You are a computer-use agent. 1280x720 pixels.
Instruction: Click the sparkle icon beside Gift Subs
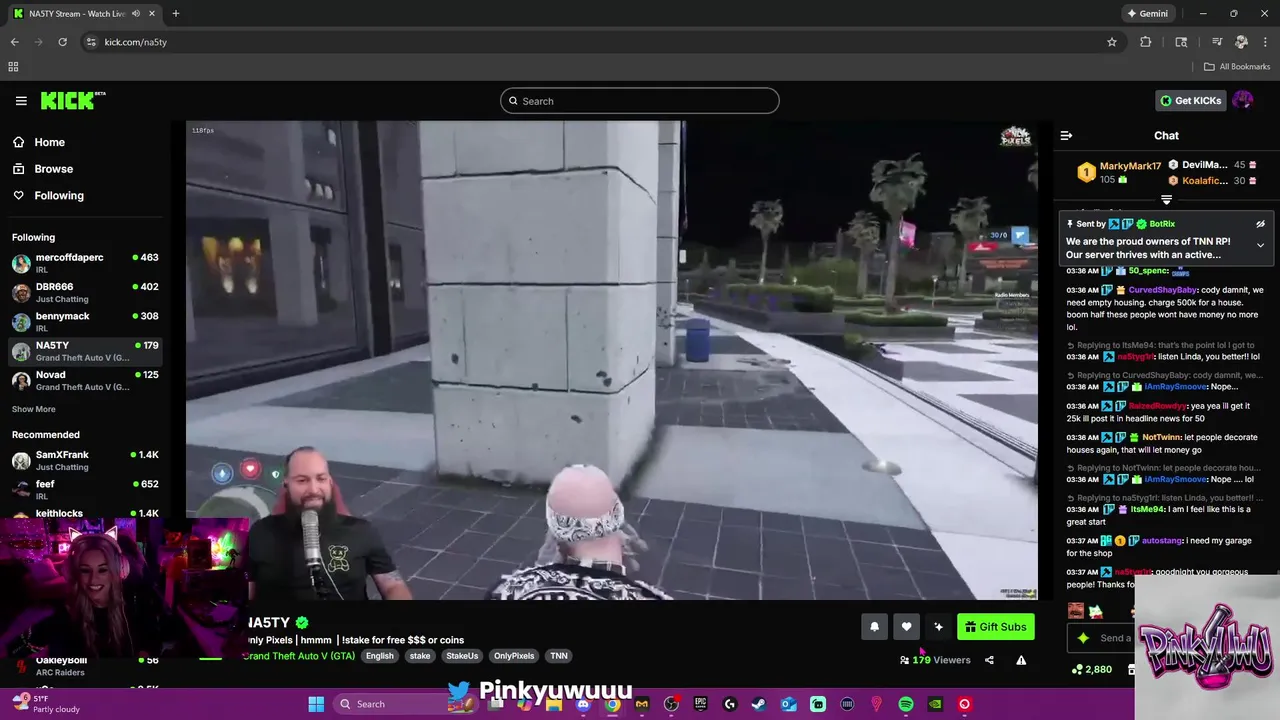[x=938, y=627]
